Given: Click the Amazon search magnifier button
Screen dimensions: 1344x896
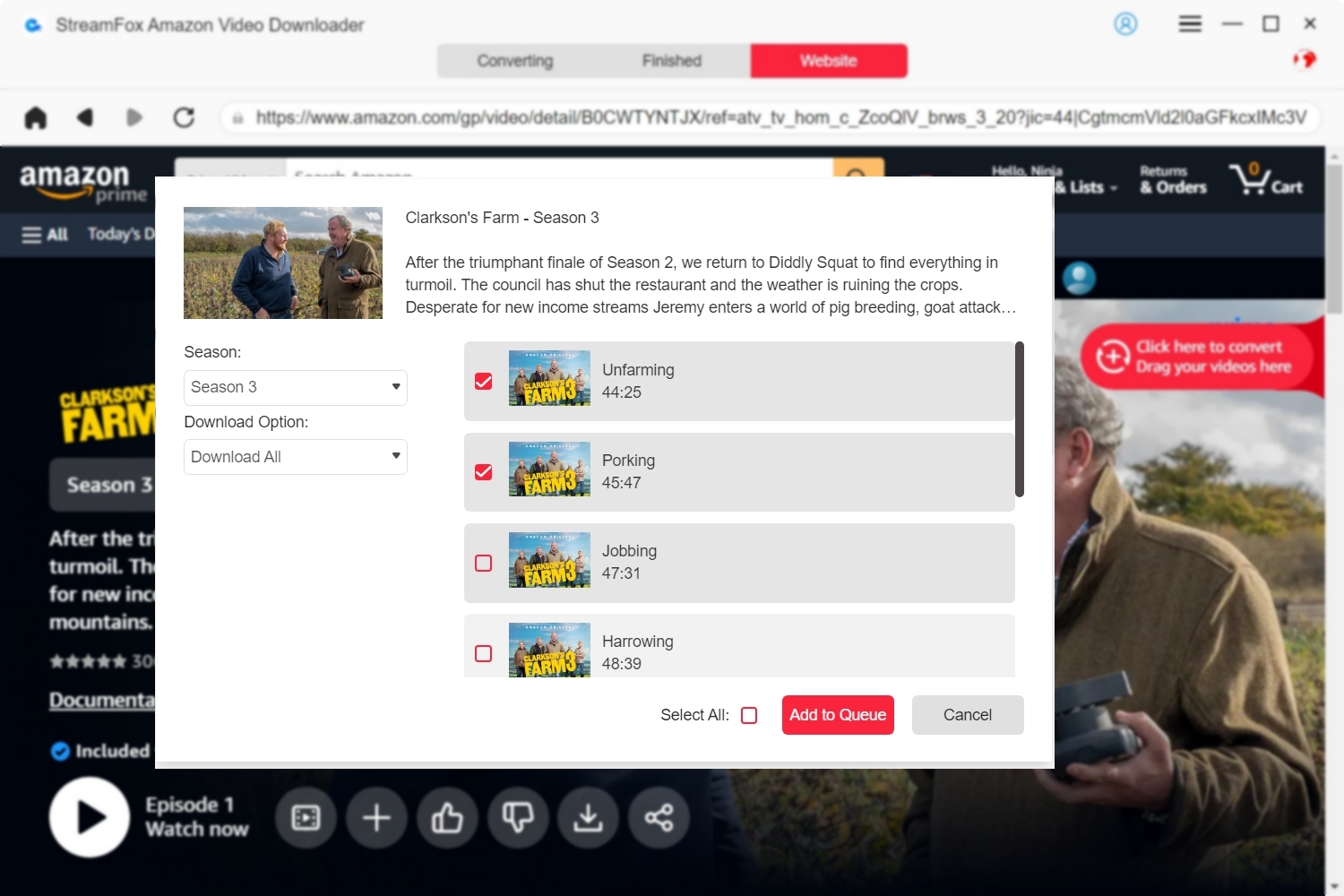Looking at the screenshot, I should pyautogui.click(x=858, y=168).
